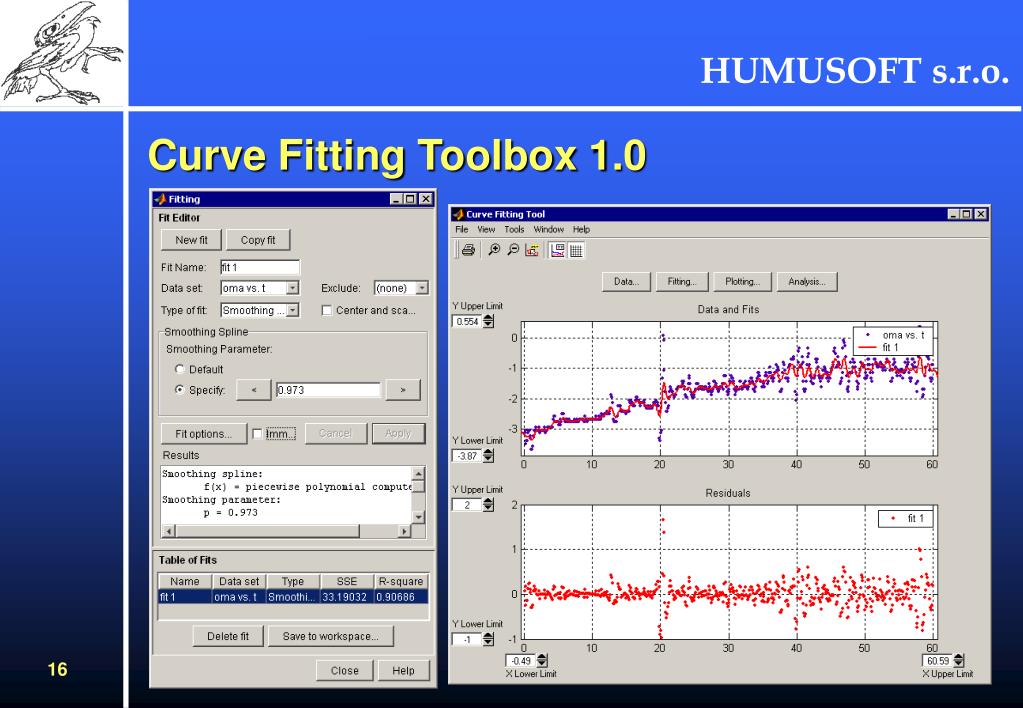Open the Tools menu
Screen dimensions: 1023x708
coord(514,230)
